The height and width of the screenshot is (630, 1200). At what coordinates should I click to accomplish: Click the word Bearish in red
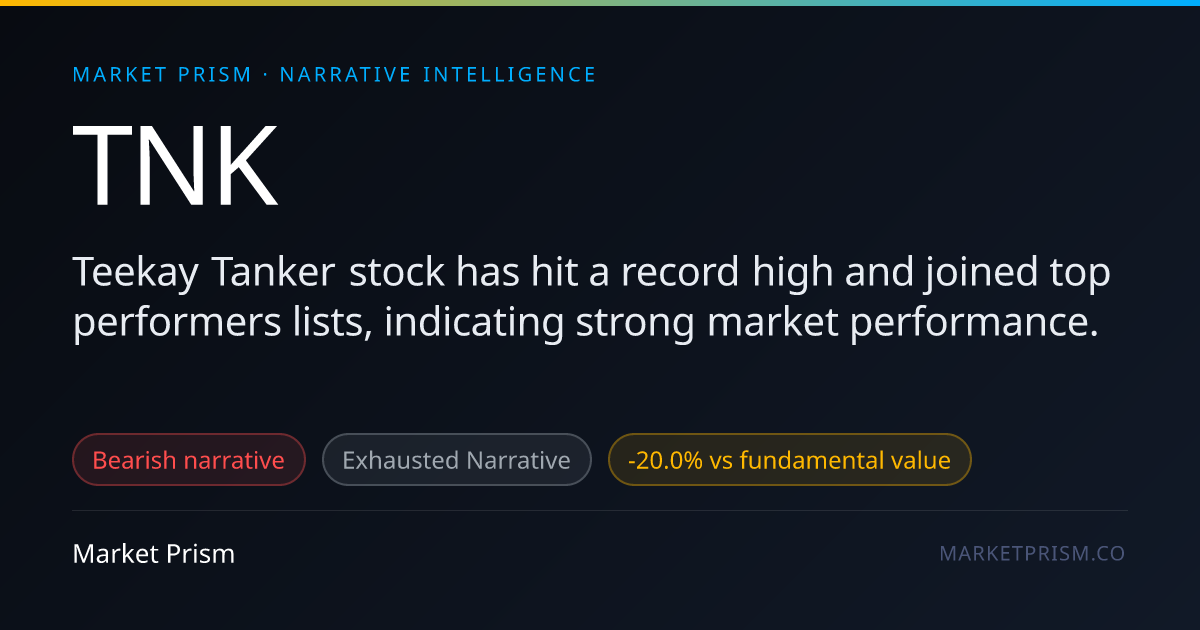134,460
